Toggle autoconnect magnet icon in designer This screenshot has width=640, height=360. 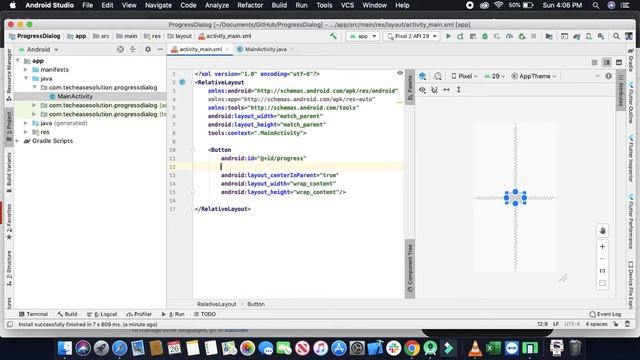[434, 90]
